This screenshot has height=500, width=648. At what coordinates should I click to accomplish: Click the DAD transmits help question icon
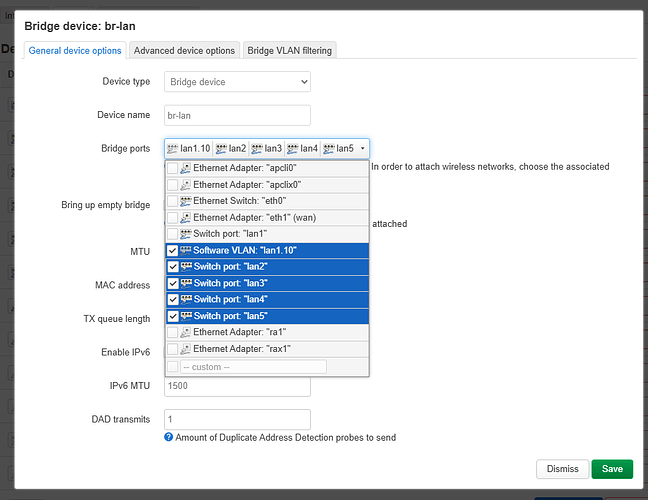tap(169, 437)
